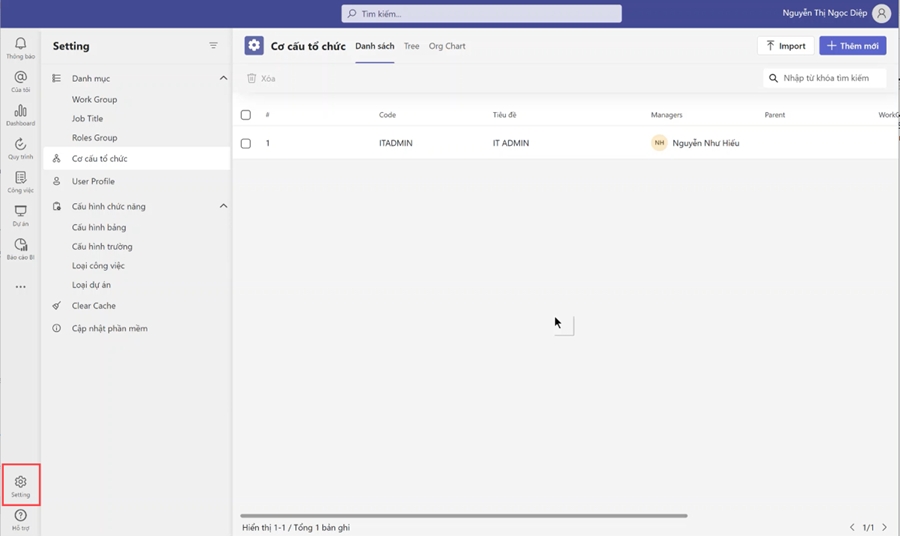Open the Dự án projects icon
The width and height of the screenshot is (900, 536).
[20, 213]
